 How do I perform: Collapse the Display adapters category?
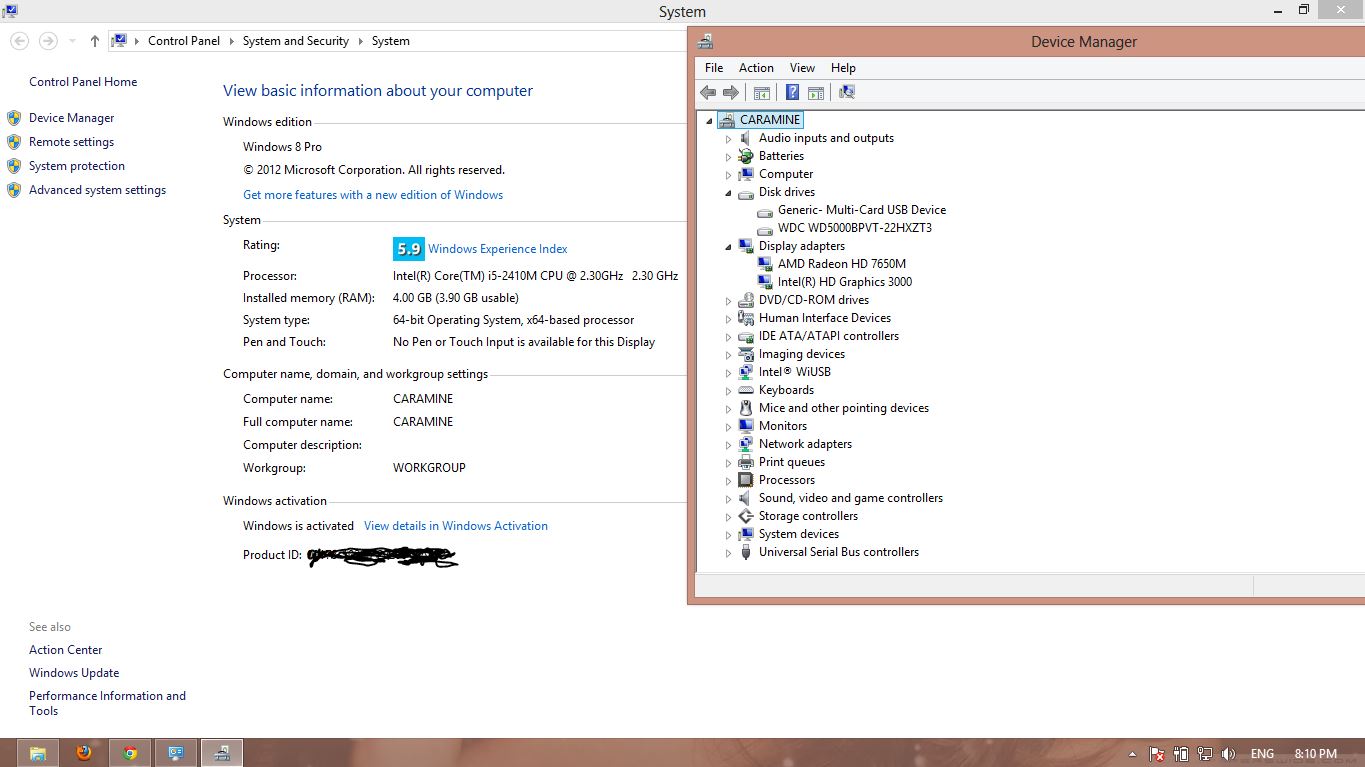[729, 247]
